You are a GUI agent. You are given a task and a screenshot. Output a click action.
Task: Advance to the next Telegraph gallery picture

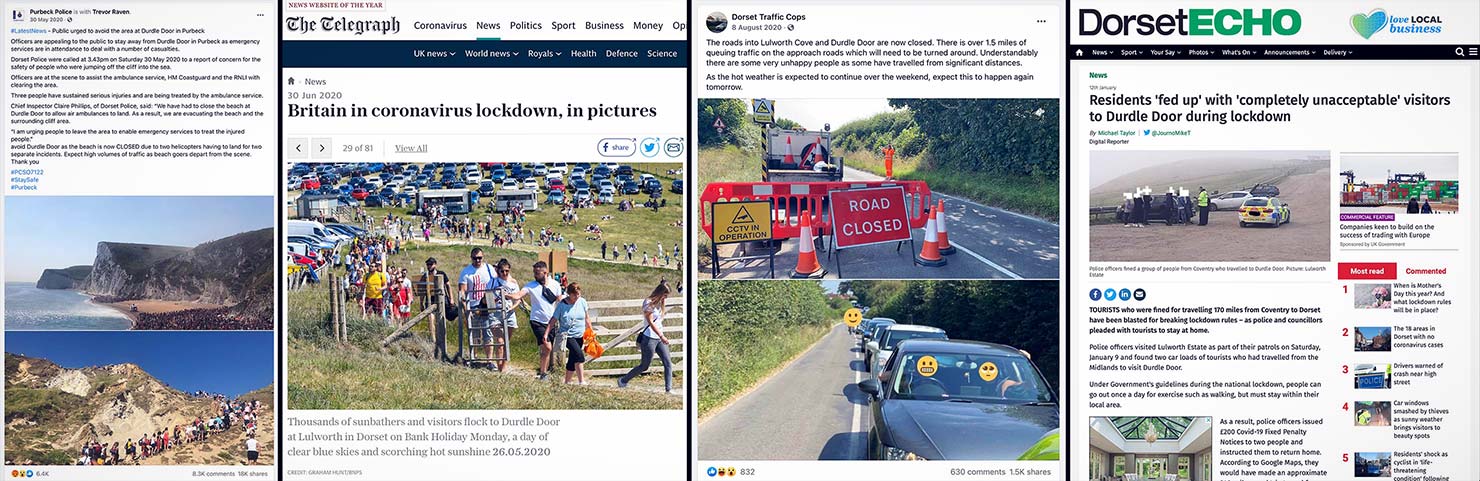321,148
